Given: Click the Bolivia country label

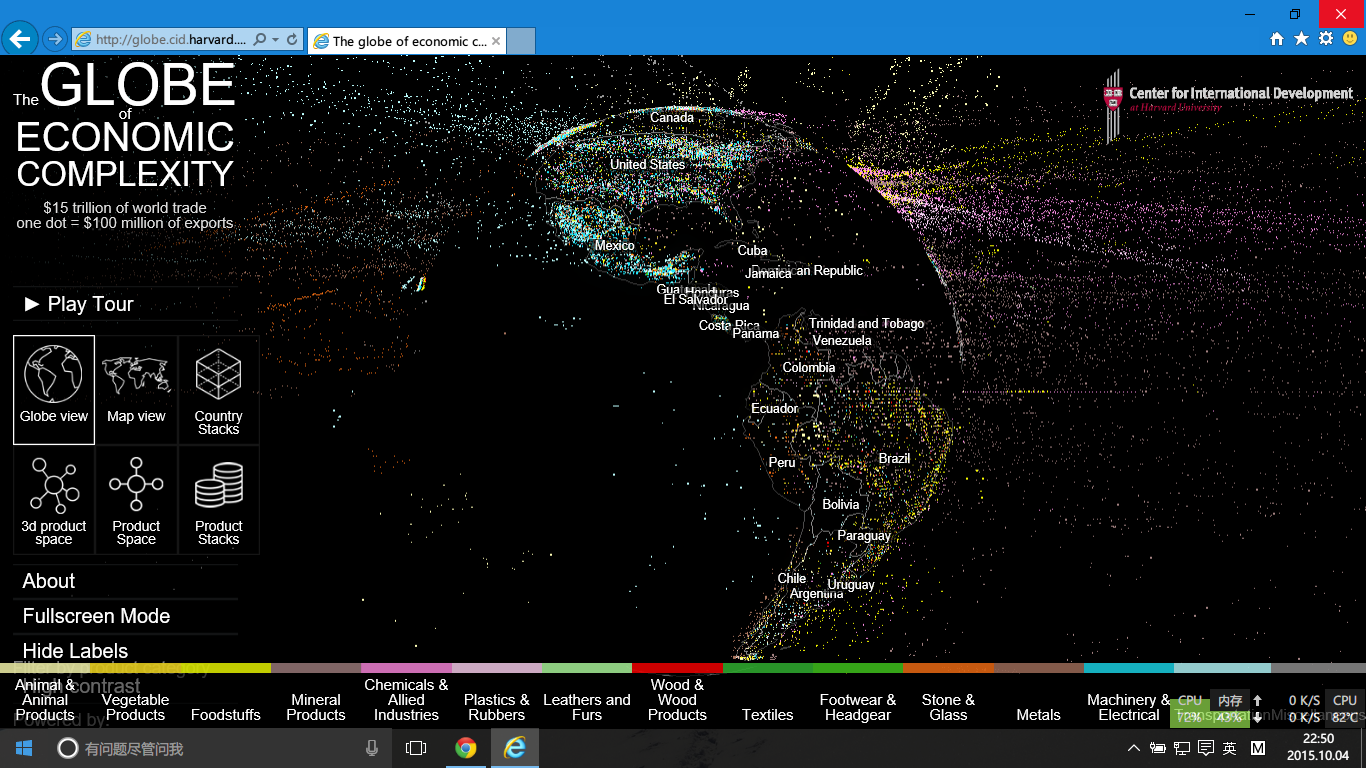Looking at the screenshot, I should [841, 504].
